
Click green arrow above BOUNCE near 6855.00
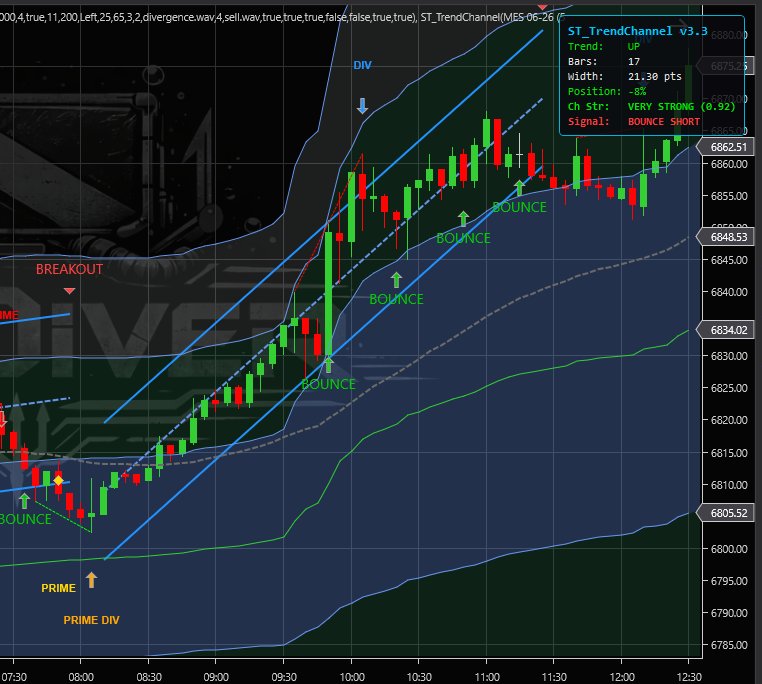pyautogui.click(x=520, y=188)
